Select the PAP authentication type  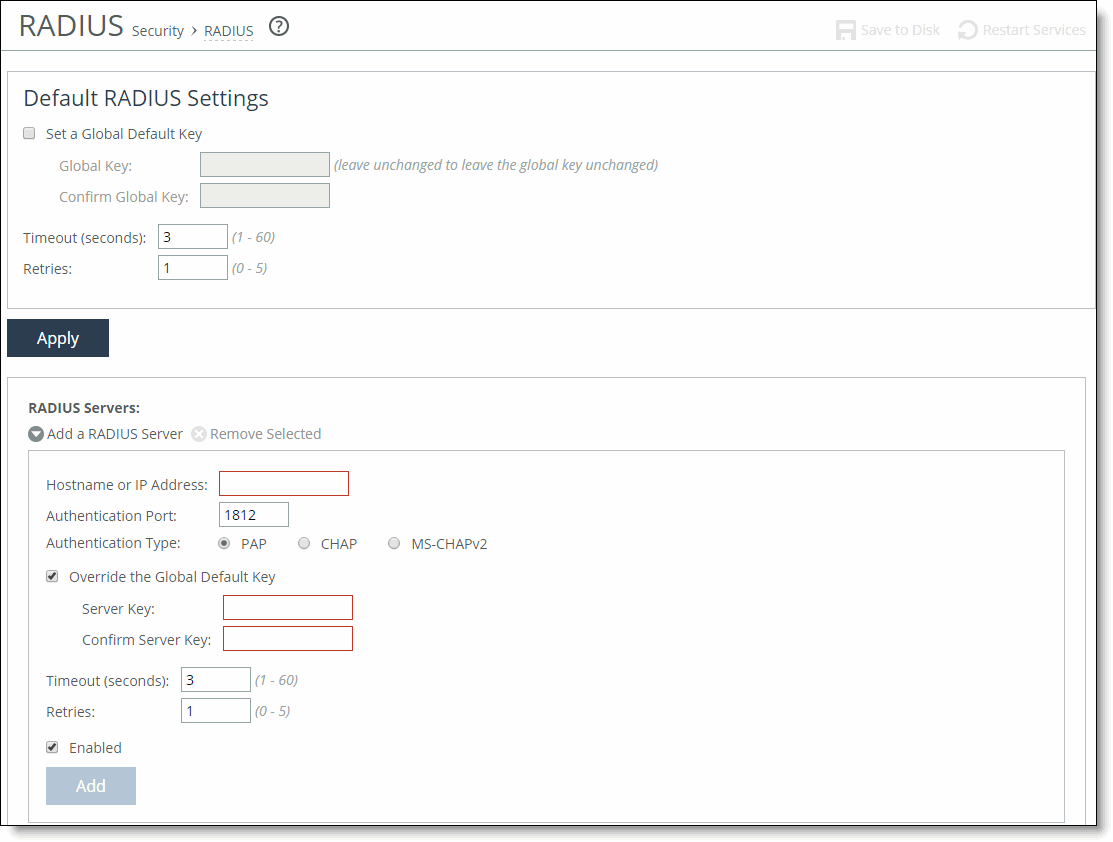pyautogui.click(x=224, y=543)
